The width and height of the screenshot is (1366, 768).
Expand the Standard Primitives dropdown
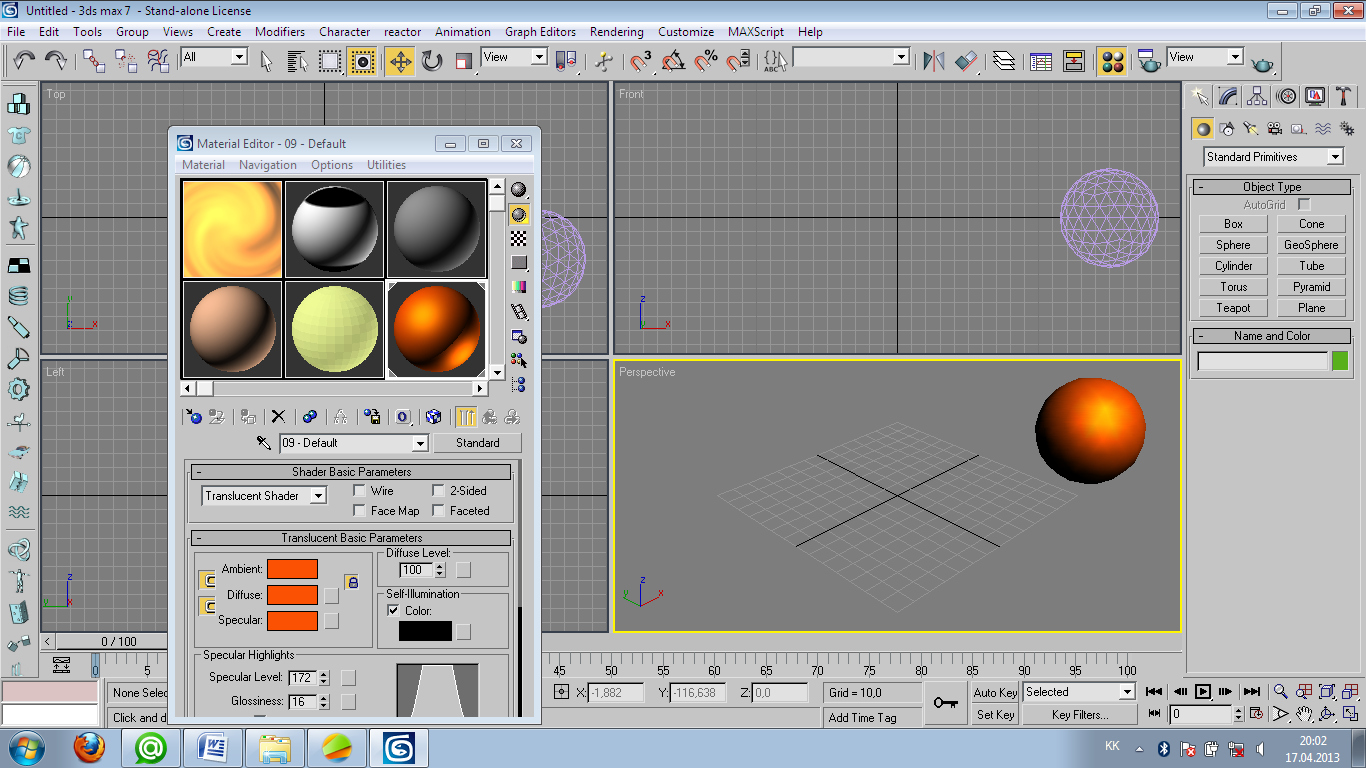tap(1334, 157)
